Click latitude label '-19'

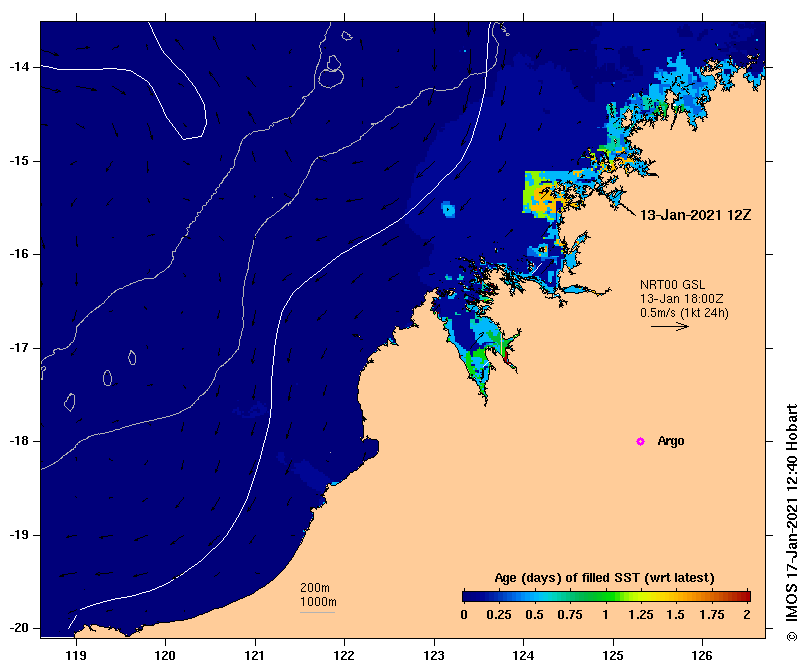(x=19, y=535)
